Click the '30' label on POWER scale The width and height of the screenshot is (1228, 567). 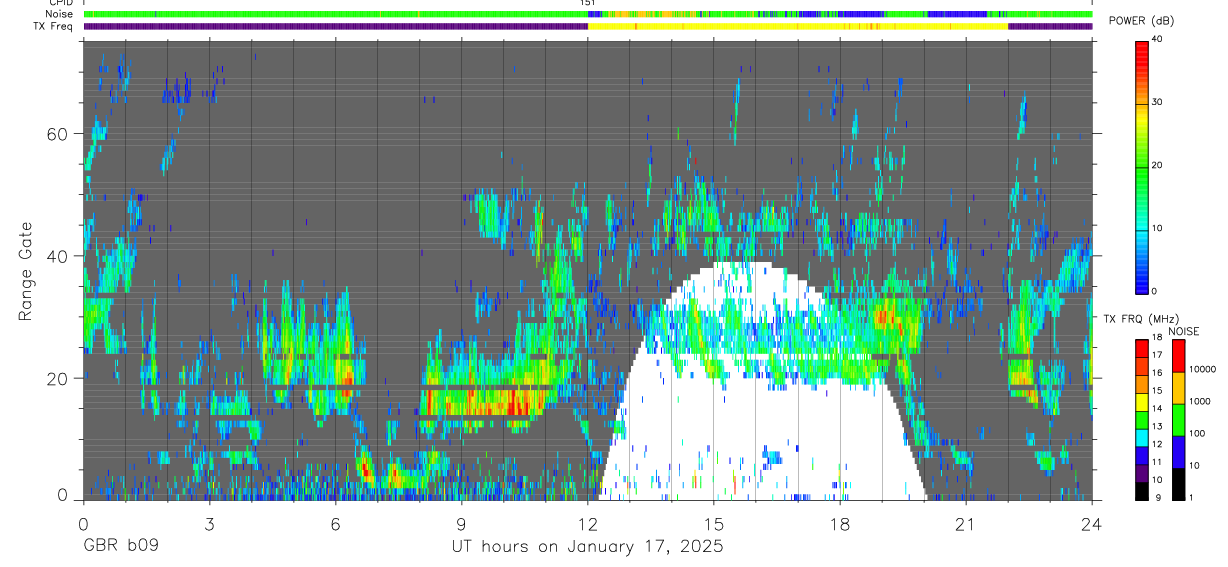(1157, 102)
